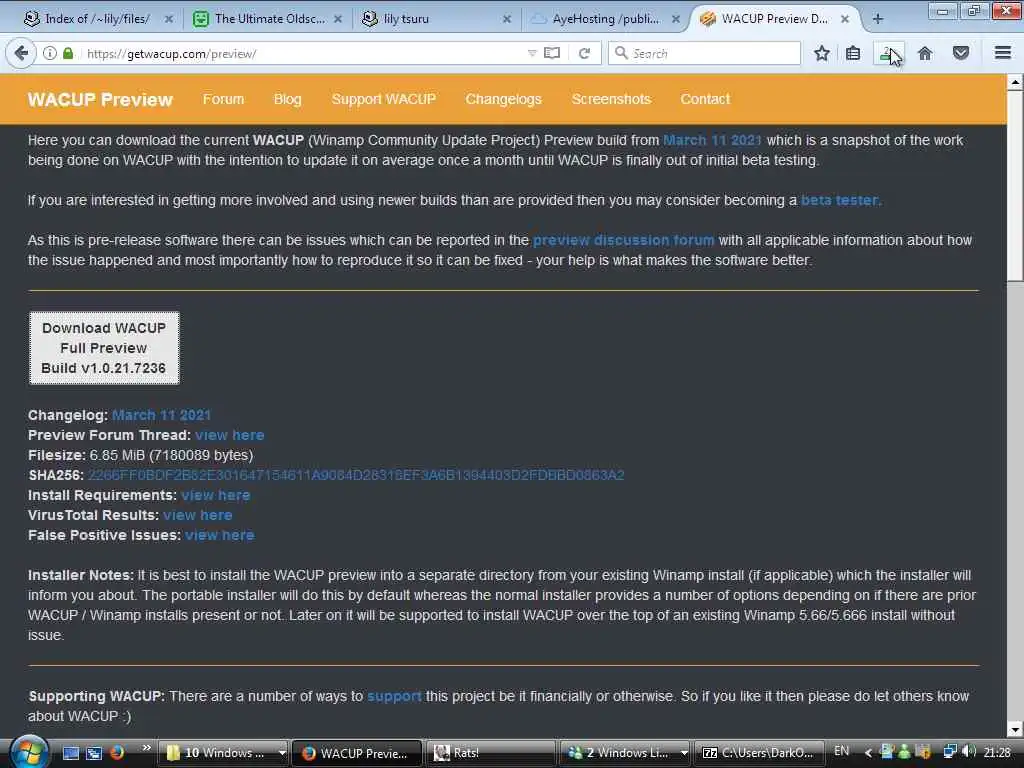Open the Pocket icon in toolbar
The height and width of the screenshot is (768, 1024).
[x=961, y=54]
